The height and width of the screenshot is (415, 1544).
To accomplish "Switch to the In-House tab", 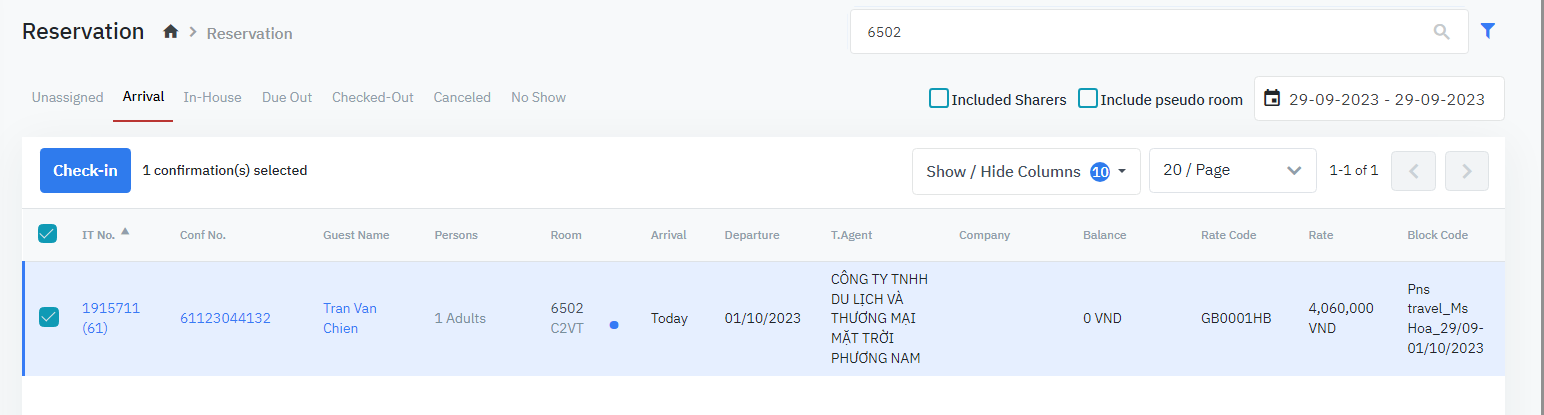I will coord(212,97).
